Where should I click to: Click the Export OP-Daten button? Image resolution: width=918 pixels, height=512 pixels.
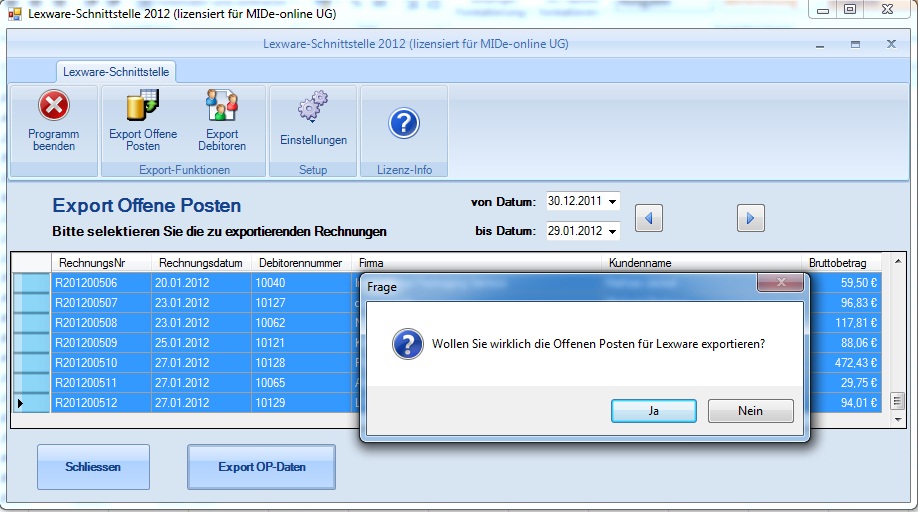262,467
